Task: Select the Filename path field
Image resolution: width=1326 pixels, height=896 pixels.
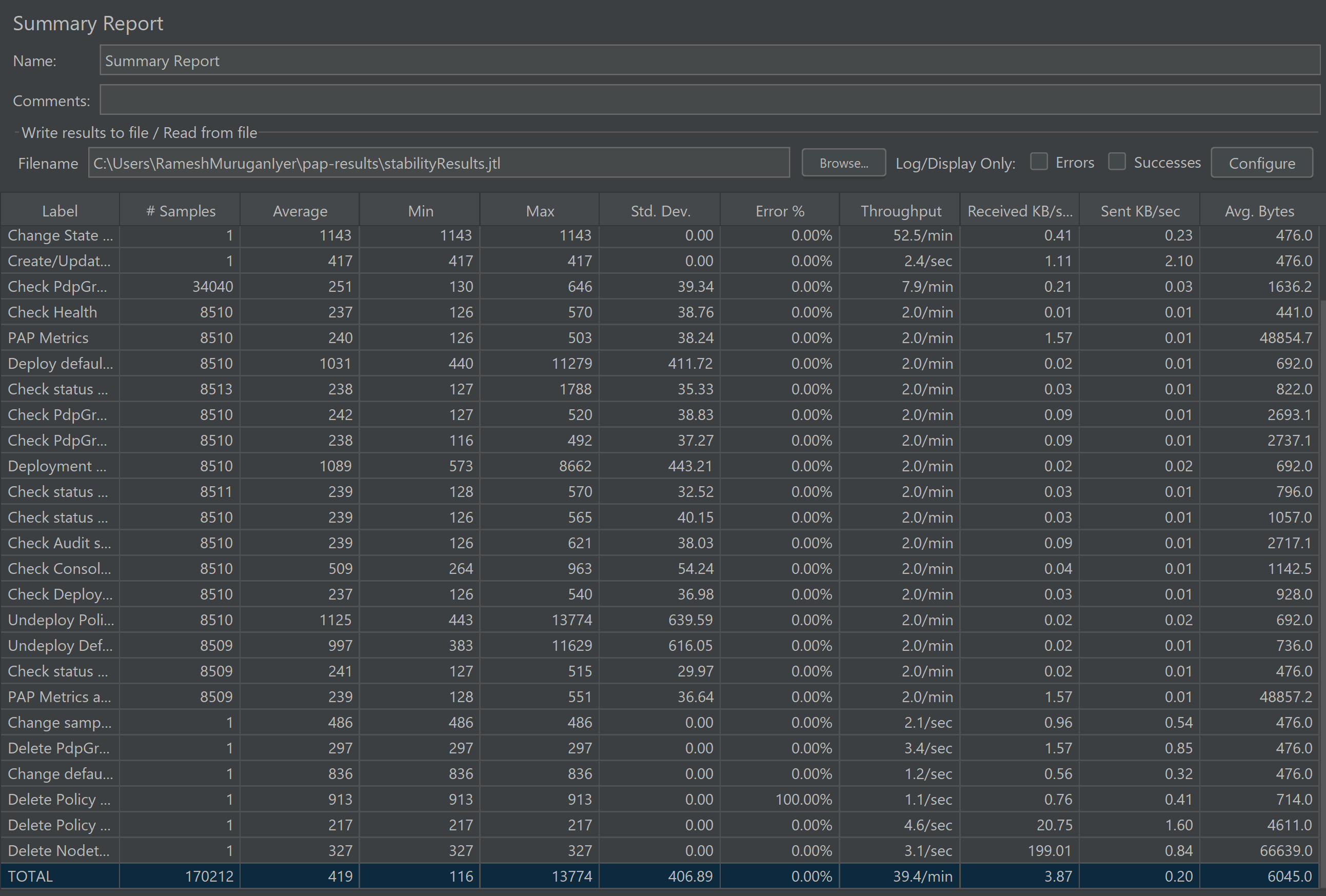Action: tap(439, 163)
